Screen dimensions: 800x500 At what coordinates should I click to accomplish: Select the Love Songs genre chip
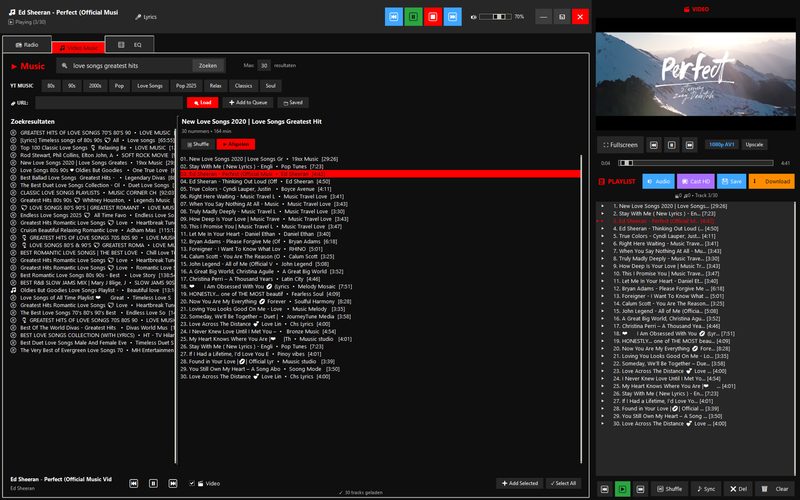(x=149, y=86)
